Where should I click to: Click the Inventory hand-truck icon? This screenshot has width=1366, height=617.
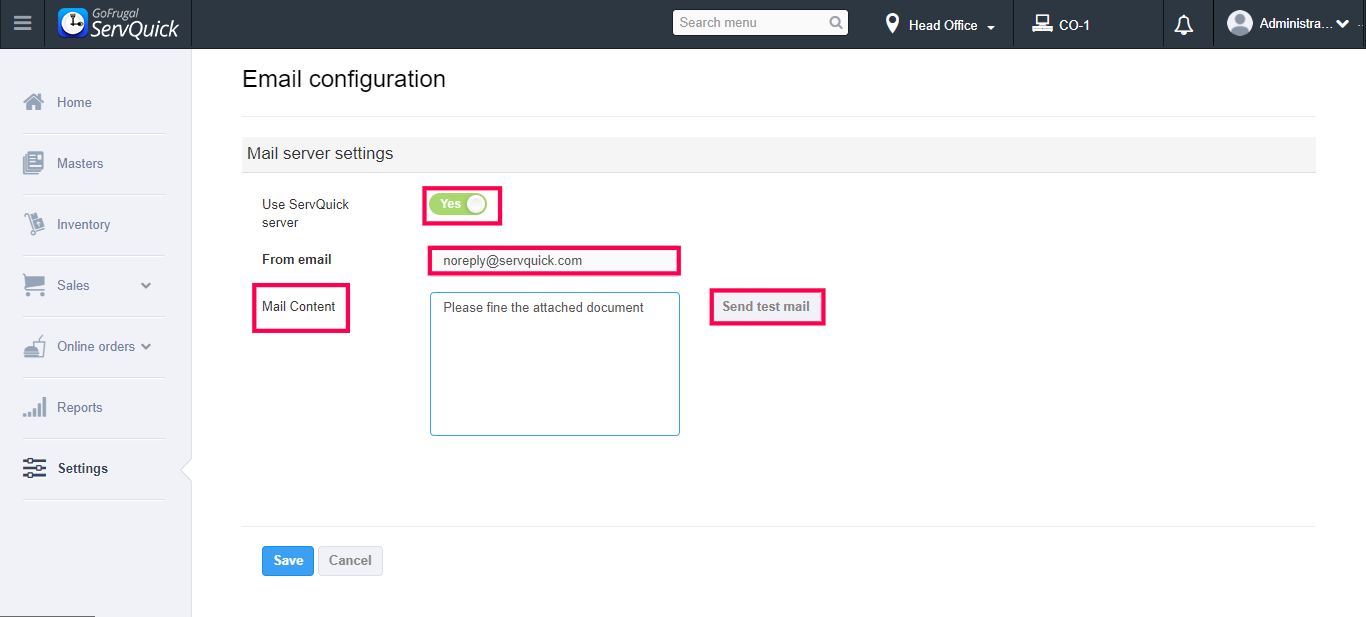tap(34, 224)
